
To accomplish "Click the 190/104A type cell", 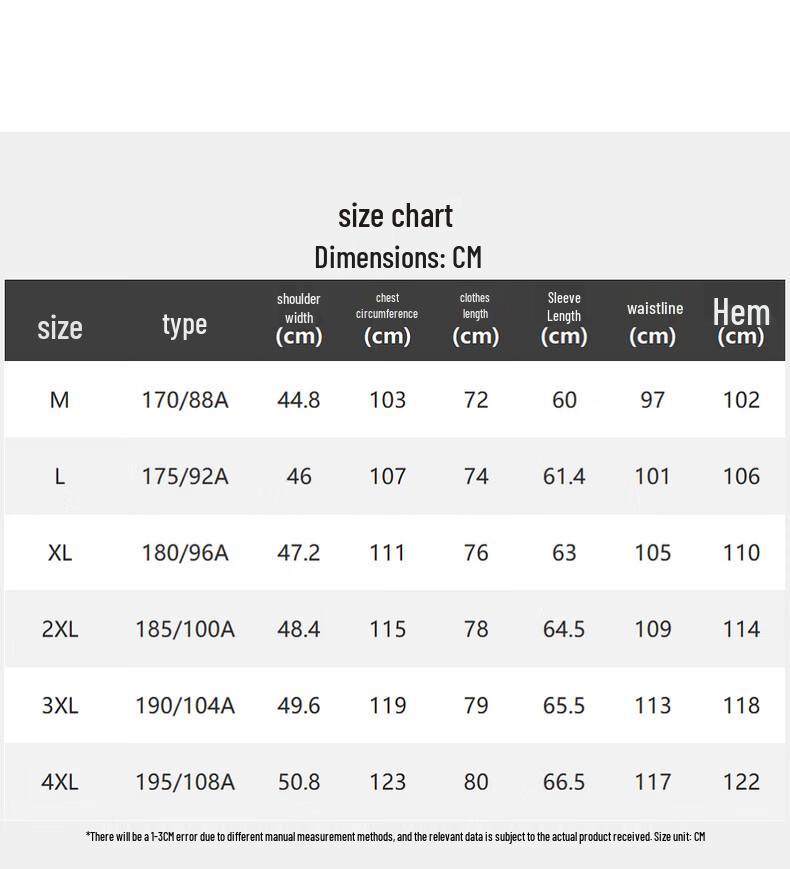I will (185, 706).
